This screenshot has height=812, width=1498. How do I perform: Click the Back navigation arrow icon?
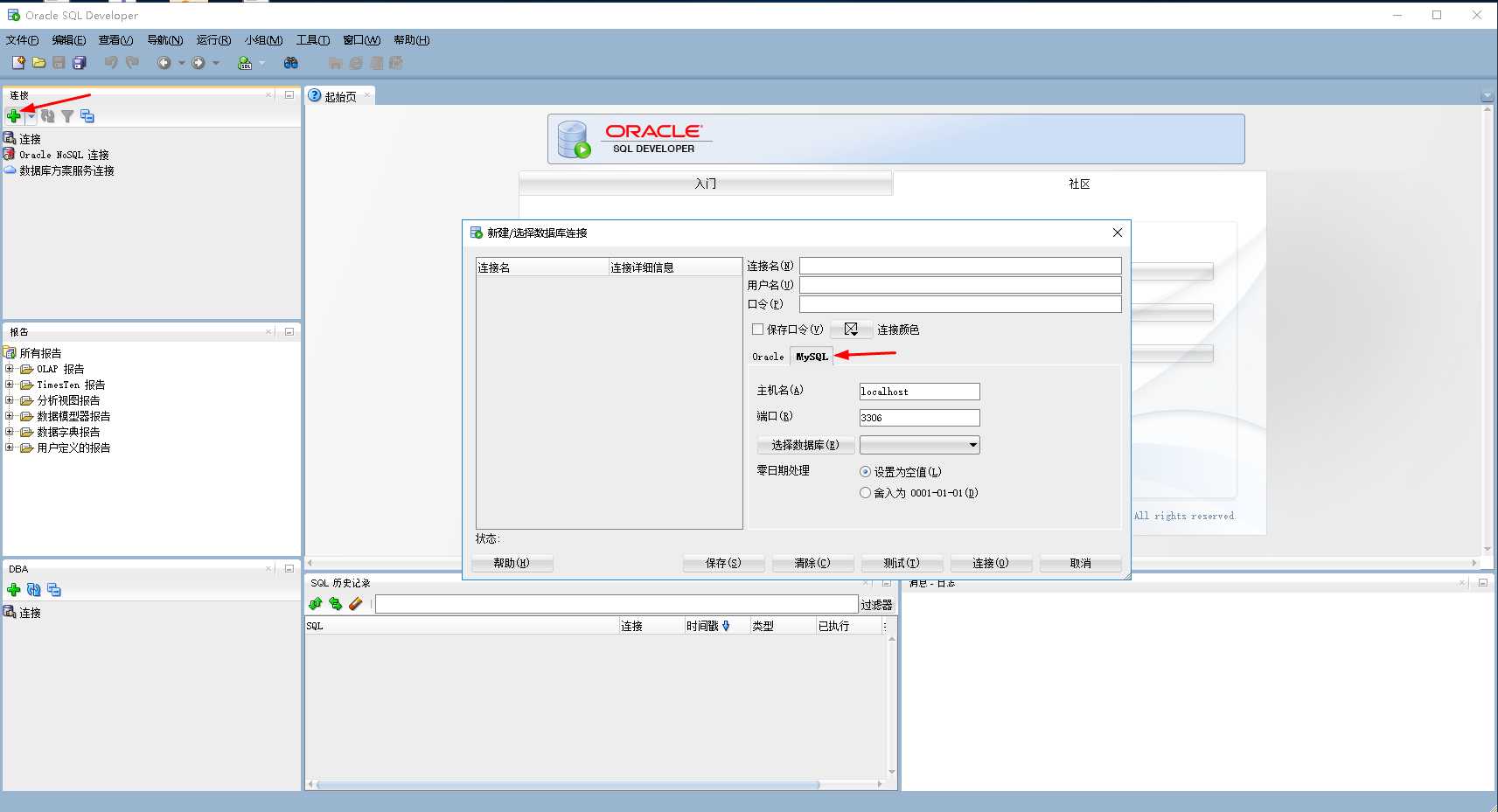pyautogui.click(x=164, y=63)
